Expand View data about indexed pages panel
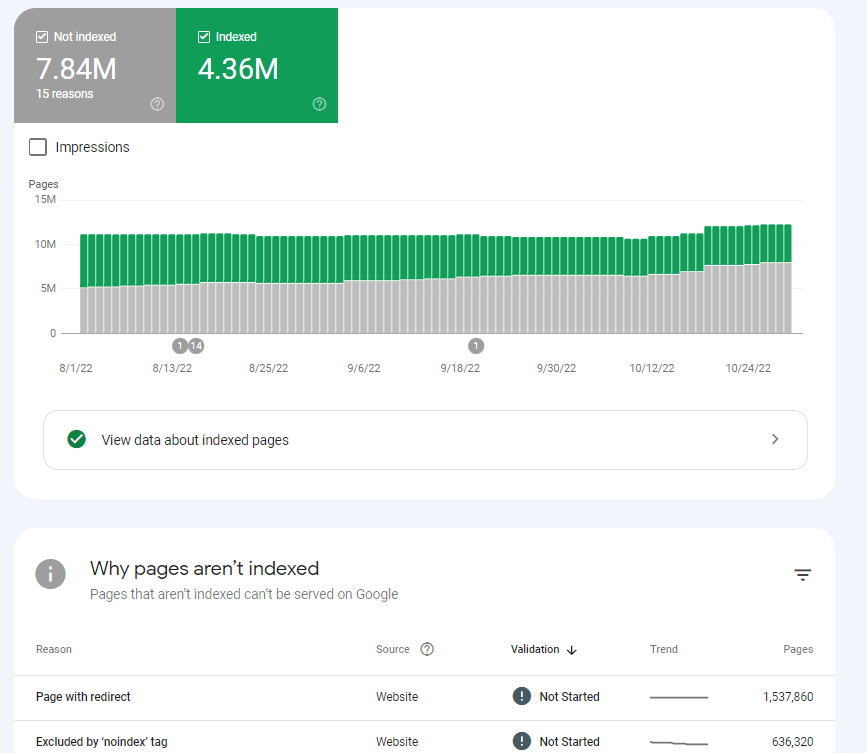The height and width of the screenshot is (753, 867). (774, 439)
